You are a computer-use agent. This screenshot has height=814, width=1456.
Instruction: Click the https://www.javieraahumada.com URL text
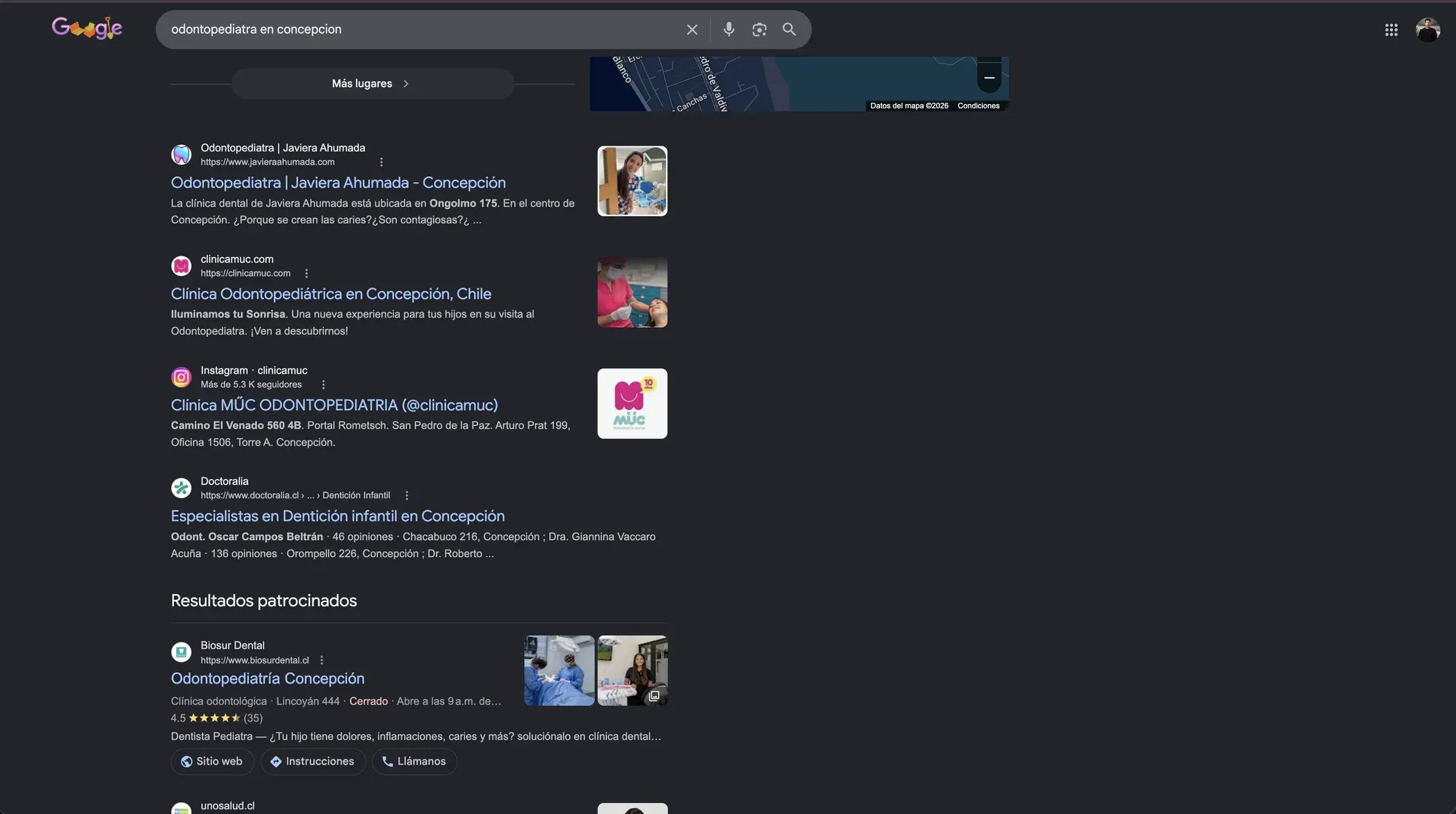[268, 162]
